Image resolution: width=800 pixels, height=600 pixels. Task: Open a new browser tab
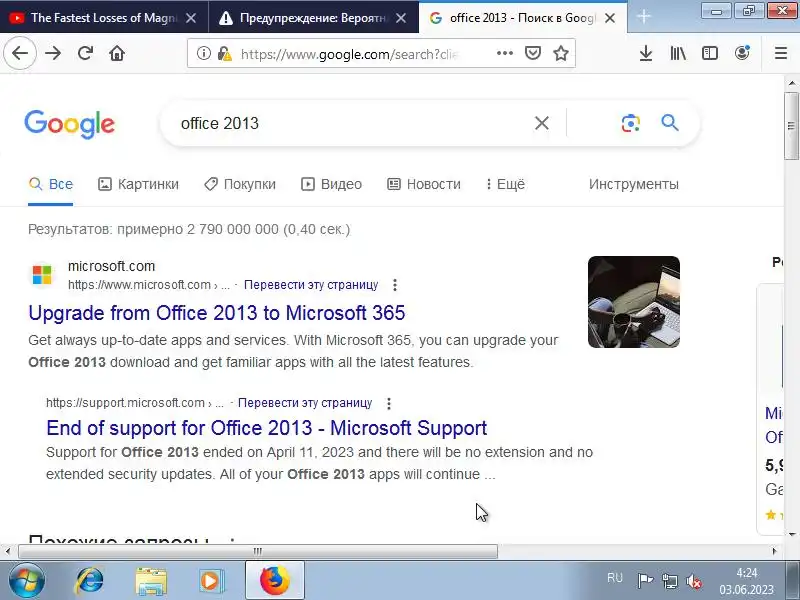(x=644, y=17)
